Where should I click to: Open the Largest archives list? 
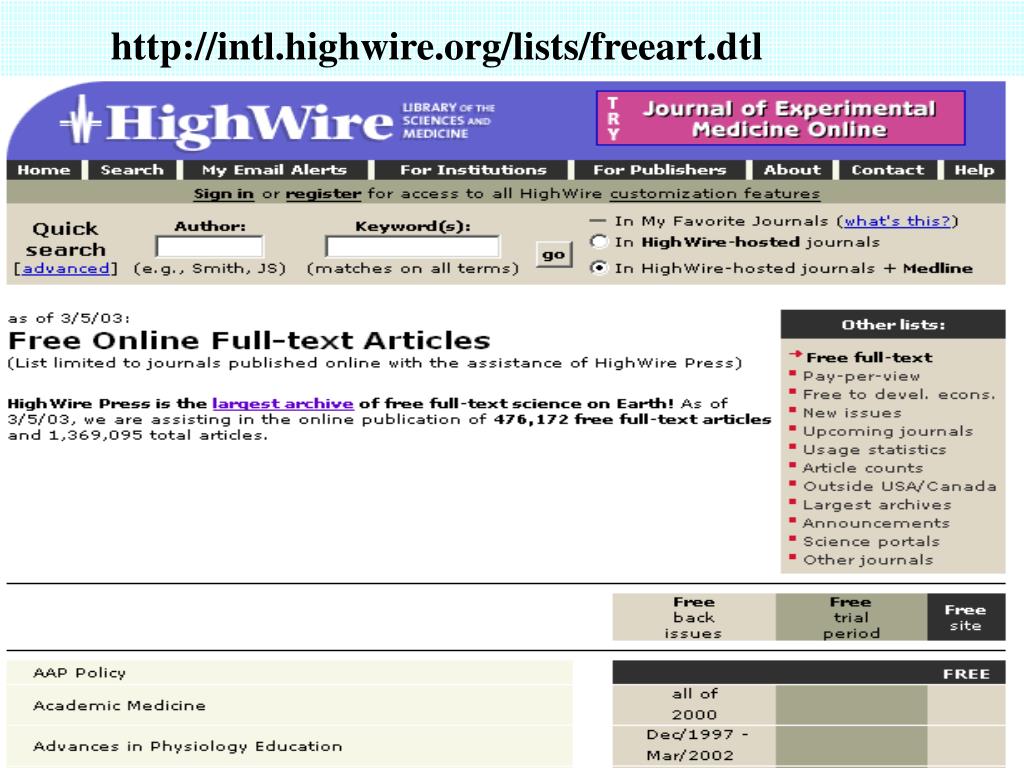click(x=876, y=505)
